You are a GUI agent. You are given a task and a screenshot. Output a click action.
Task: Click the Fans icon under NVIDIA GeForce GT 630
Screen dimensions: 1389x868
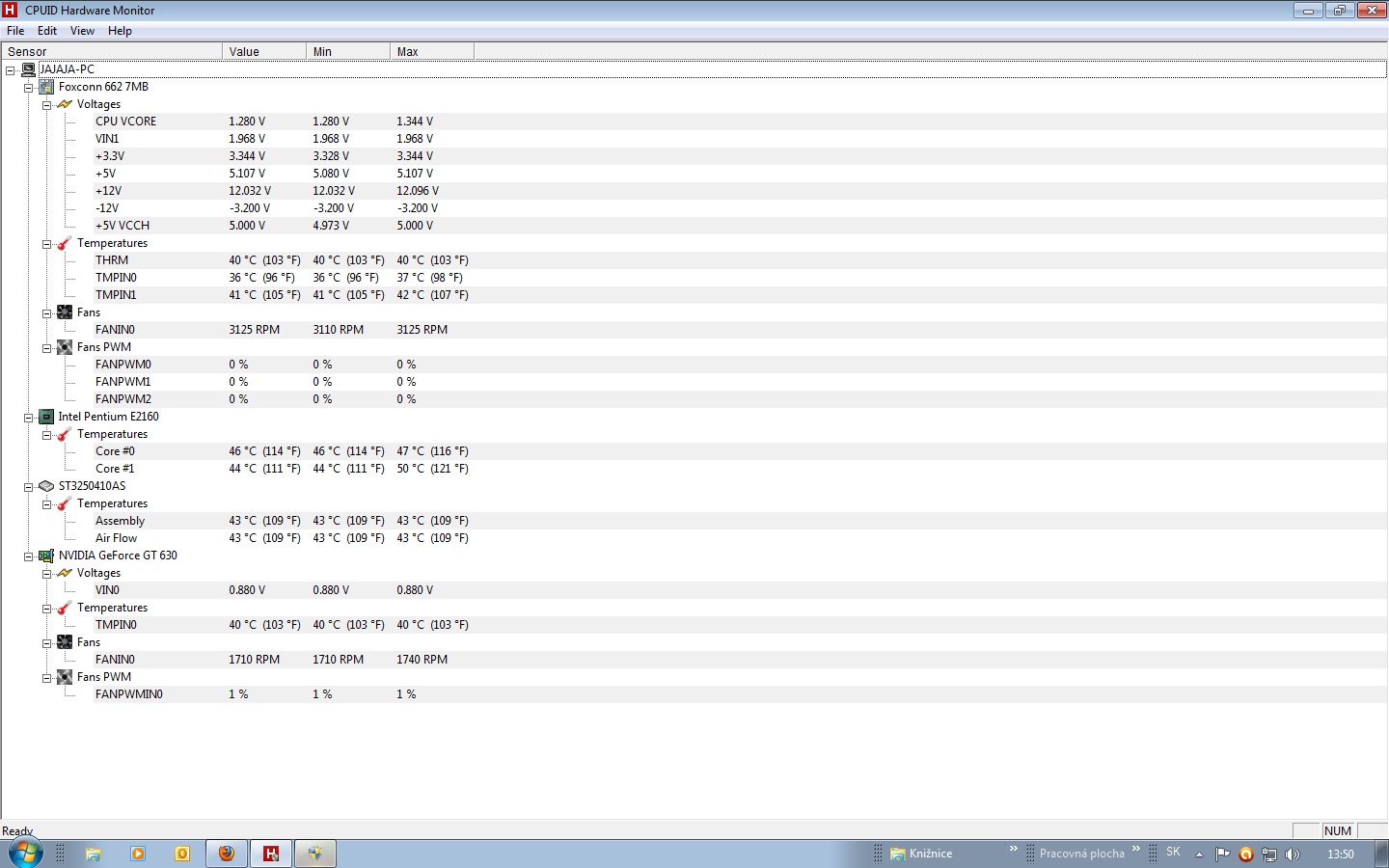[x=65, y=642]
